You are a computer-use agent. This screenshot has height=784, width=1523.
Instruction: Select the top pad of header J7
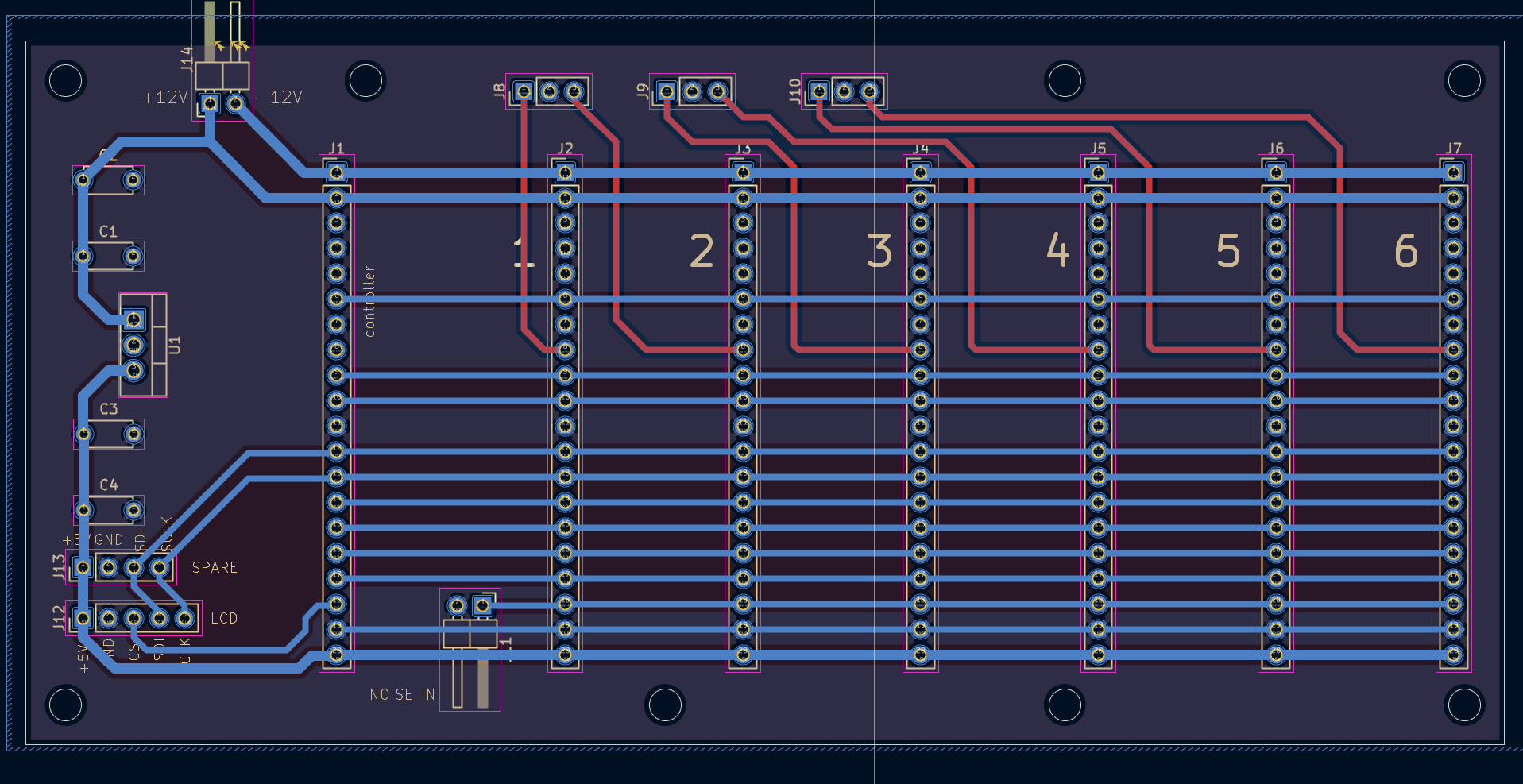[1454, 172]
